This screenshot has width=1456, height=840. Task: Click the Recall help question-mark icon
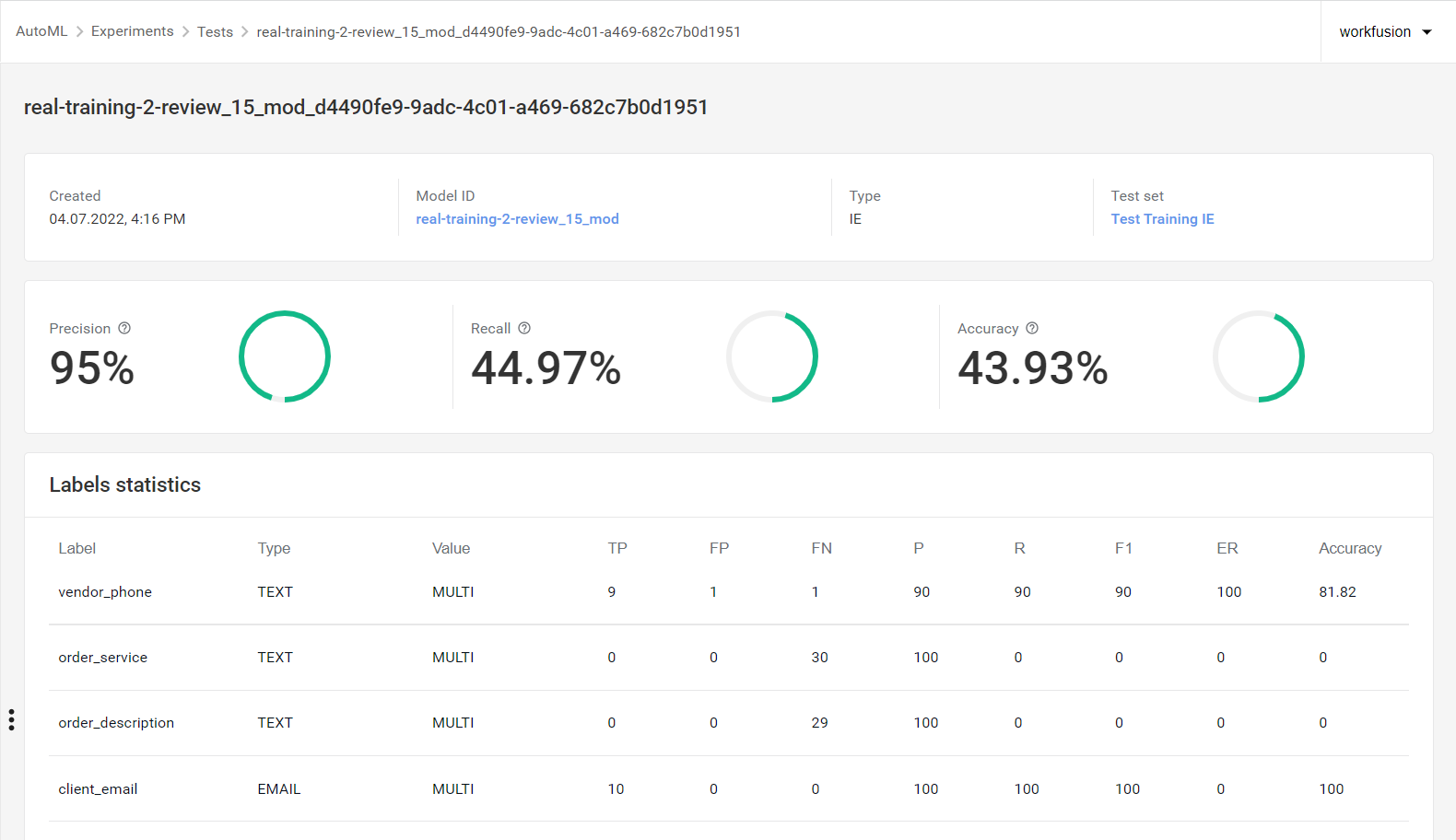pyautogui.click(x=524, y=328)
